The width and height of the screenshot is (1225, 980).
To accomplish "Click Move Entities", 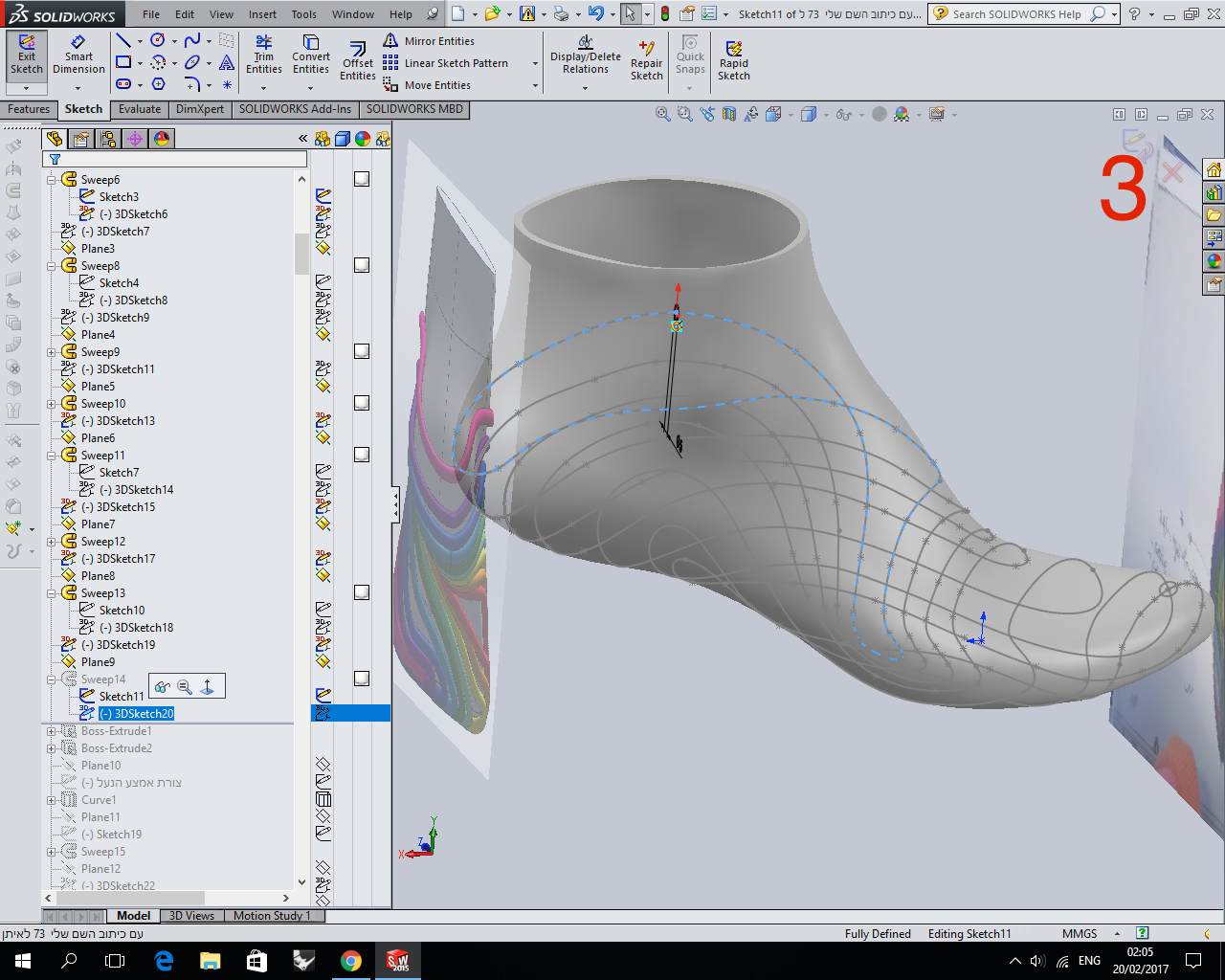I will tap(427, 85).
